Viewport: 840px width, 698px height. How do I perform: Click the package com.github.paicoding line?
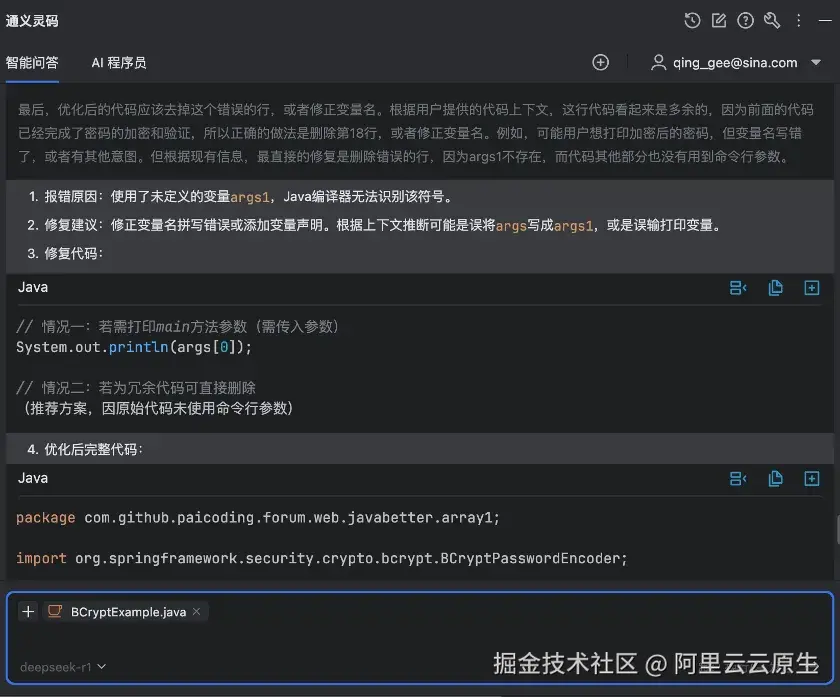(x=258, y=517)
